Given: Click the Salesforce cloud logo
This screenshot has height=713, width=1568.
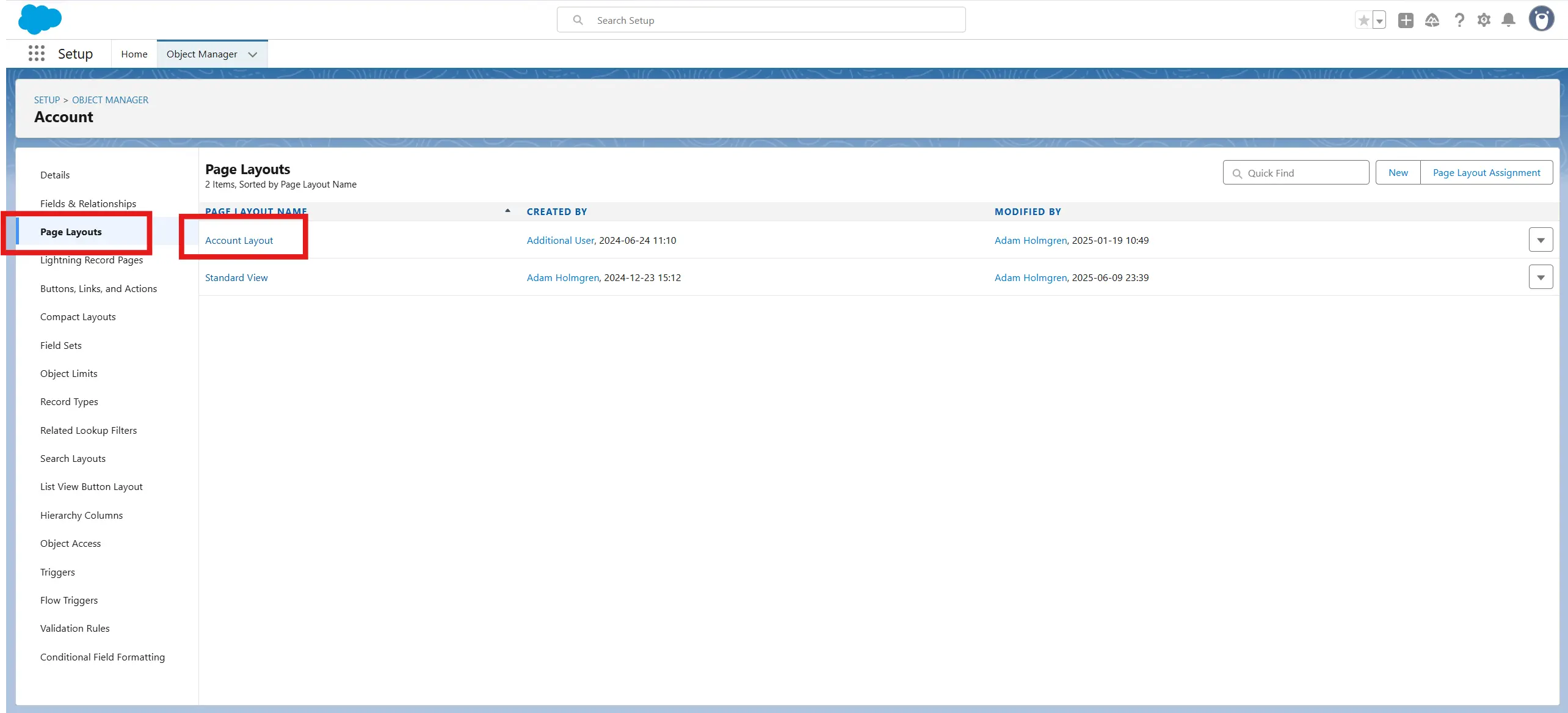Looking at the screenshot, I should click(40, 20).
